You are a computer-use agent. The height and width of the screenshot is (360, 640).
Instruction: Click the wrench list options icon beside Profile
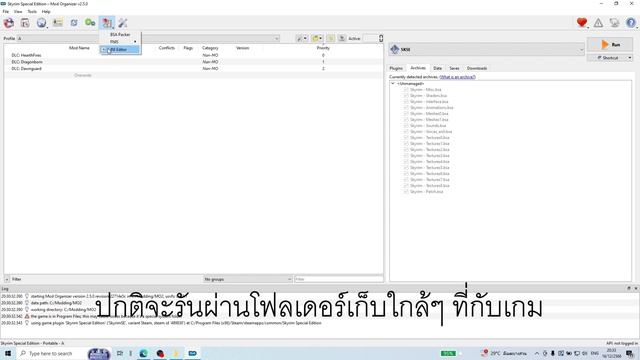tap(300, 38)
